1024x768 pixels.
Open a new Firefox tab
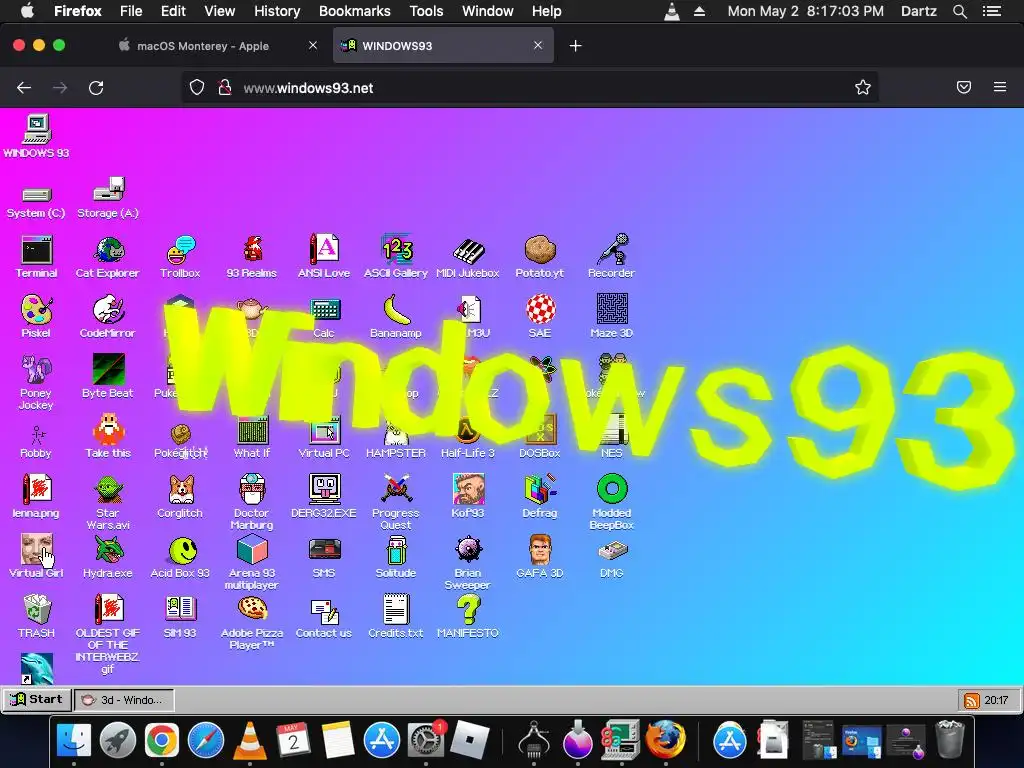(x=575, y=46)
